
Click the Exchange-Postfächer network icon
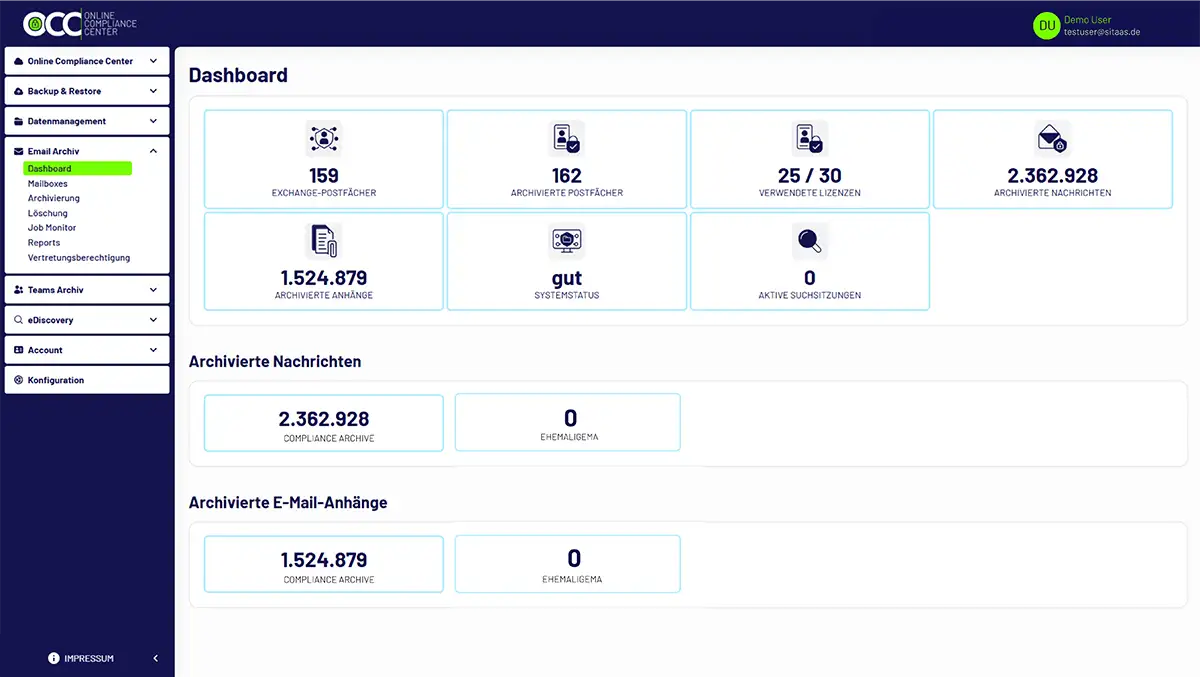click(323, 138)
